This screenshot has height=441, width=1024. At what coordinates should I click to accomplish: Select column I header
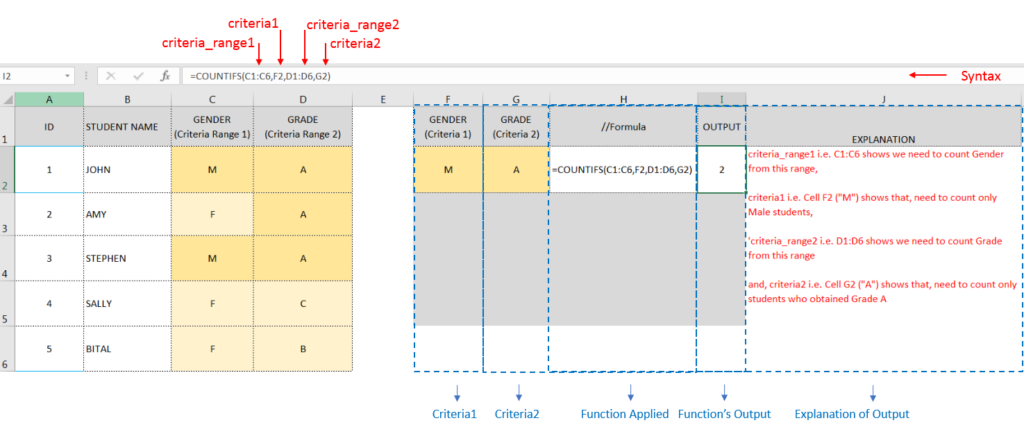[x=722, y=99]
